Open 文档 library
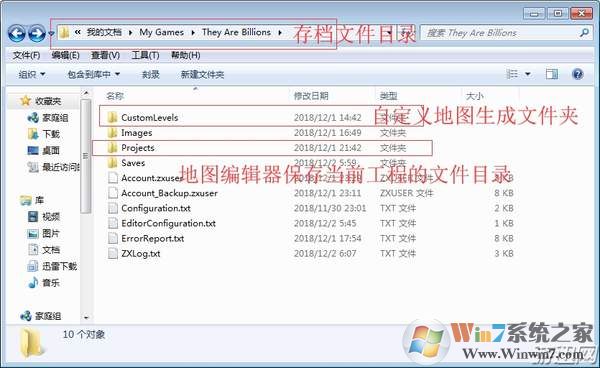 click(51, 250)
